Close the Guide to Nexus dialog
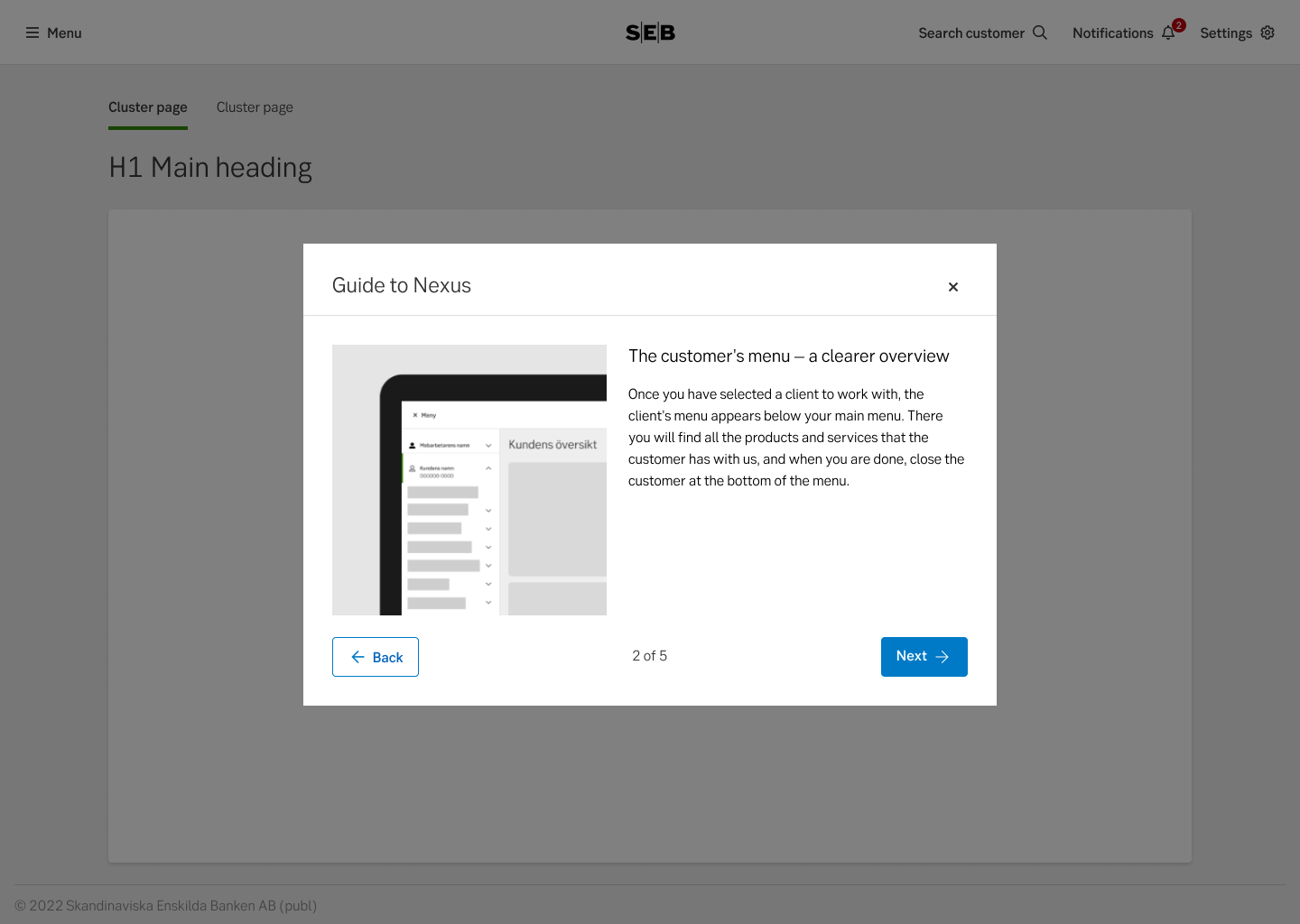 (x=952, y=287)
